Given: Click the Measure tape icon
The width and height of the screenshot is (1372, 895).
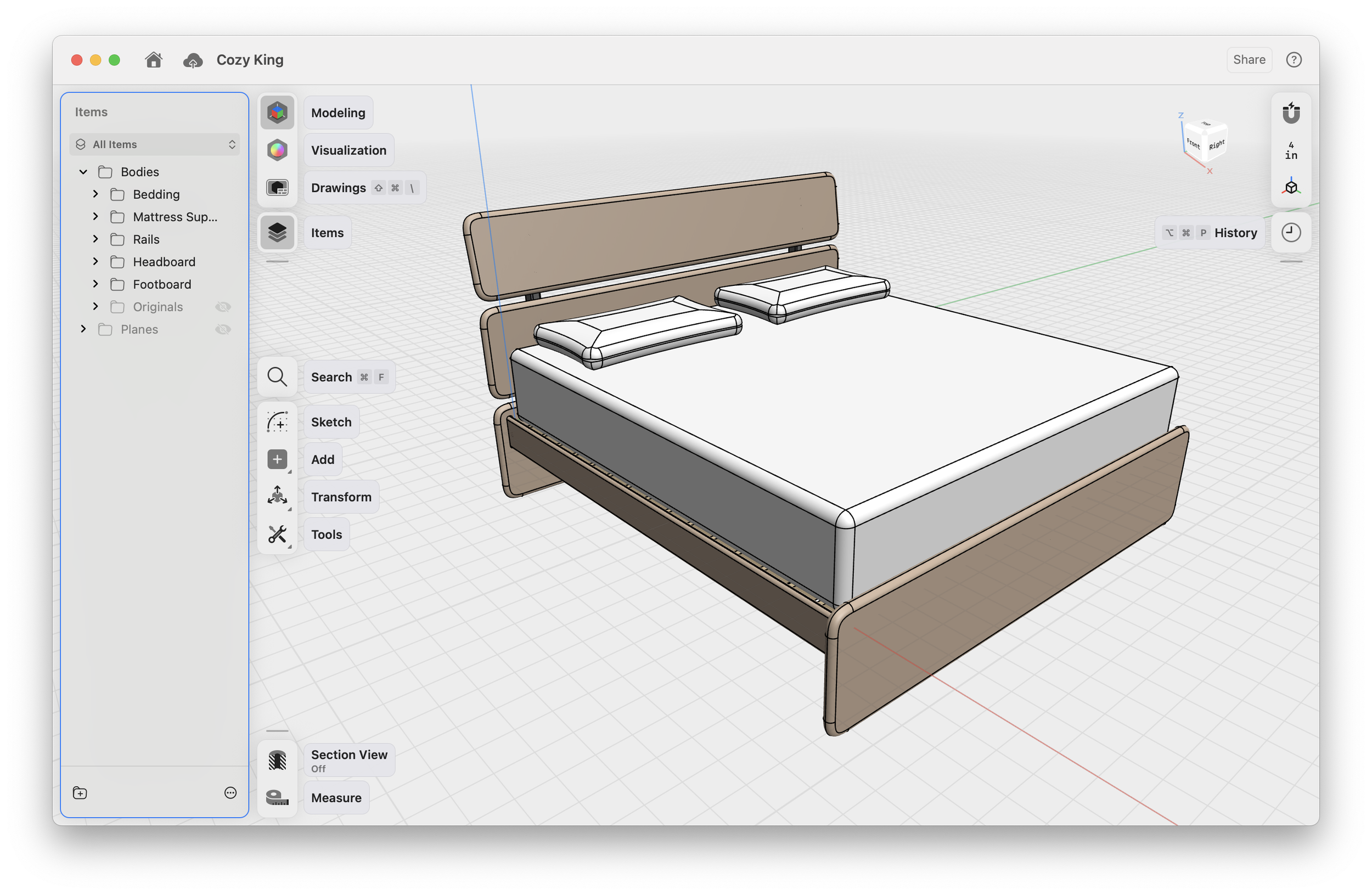Looking at the screenshot, I should coord(277,798).
